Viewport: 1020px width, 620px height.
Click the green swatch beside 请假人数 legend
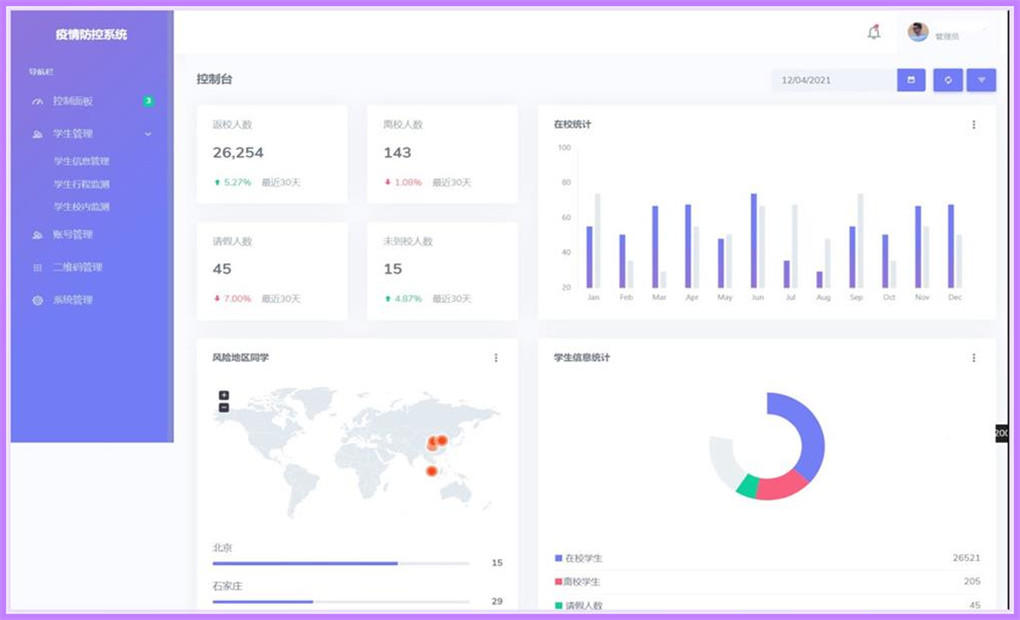click(558, 606)
